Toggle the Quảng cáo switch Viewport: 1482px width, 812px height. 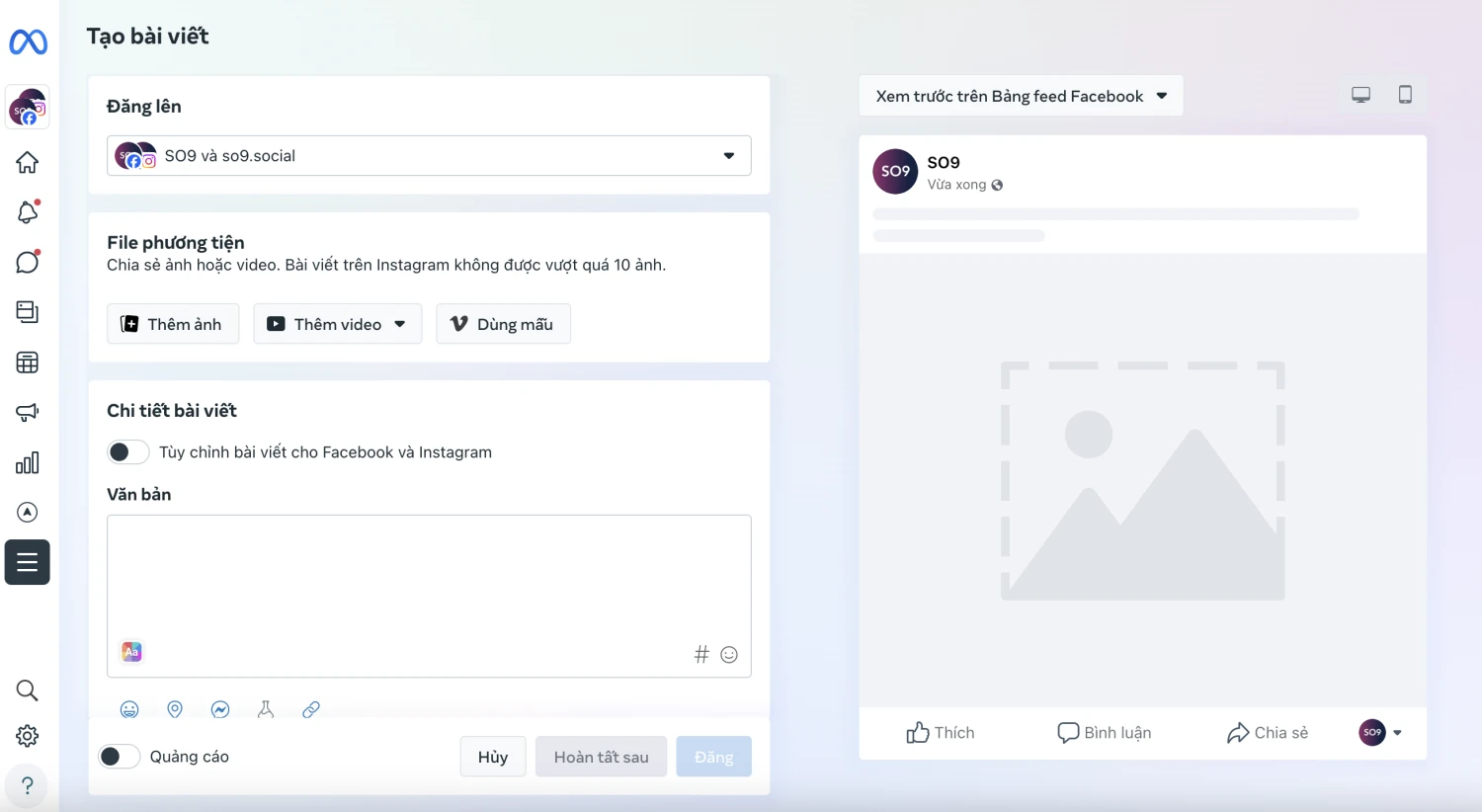tap(120, 757)
